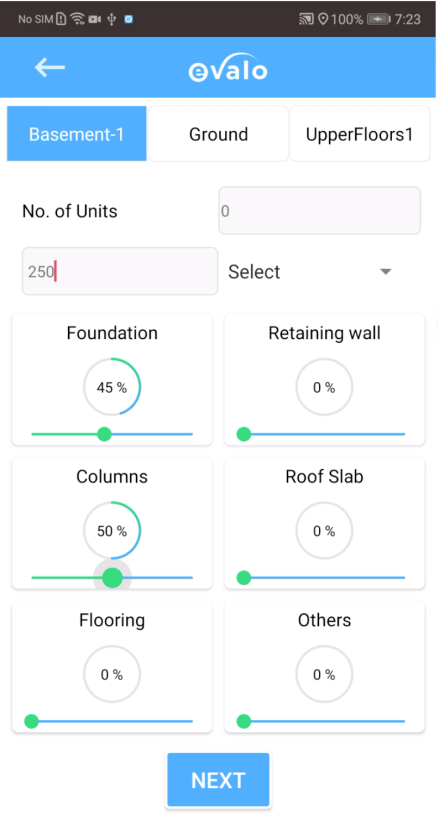Tap the Foundation 45% progress circle
The width and height of the screenshot is (439, 825).
coord(112,387)
